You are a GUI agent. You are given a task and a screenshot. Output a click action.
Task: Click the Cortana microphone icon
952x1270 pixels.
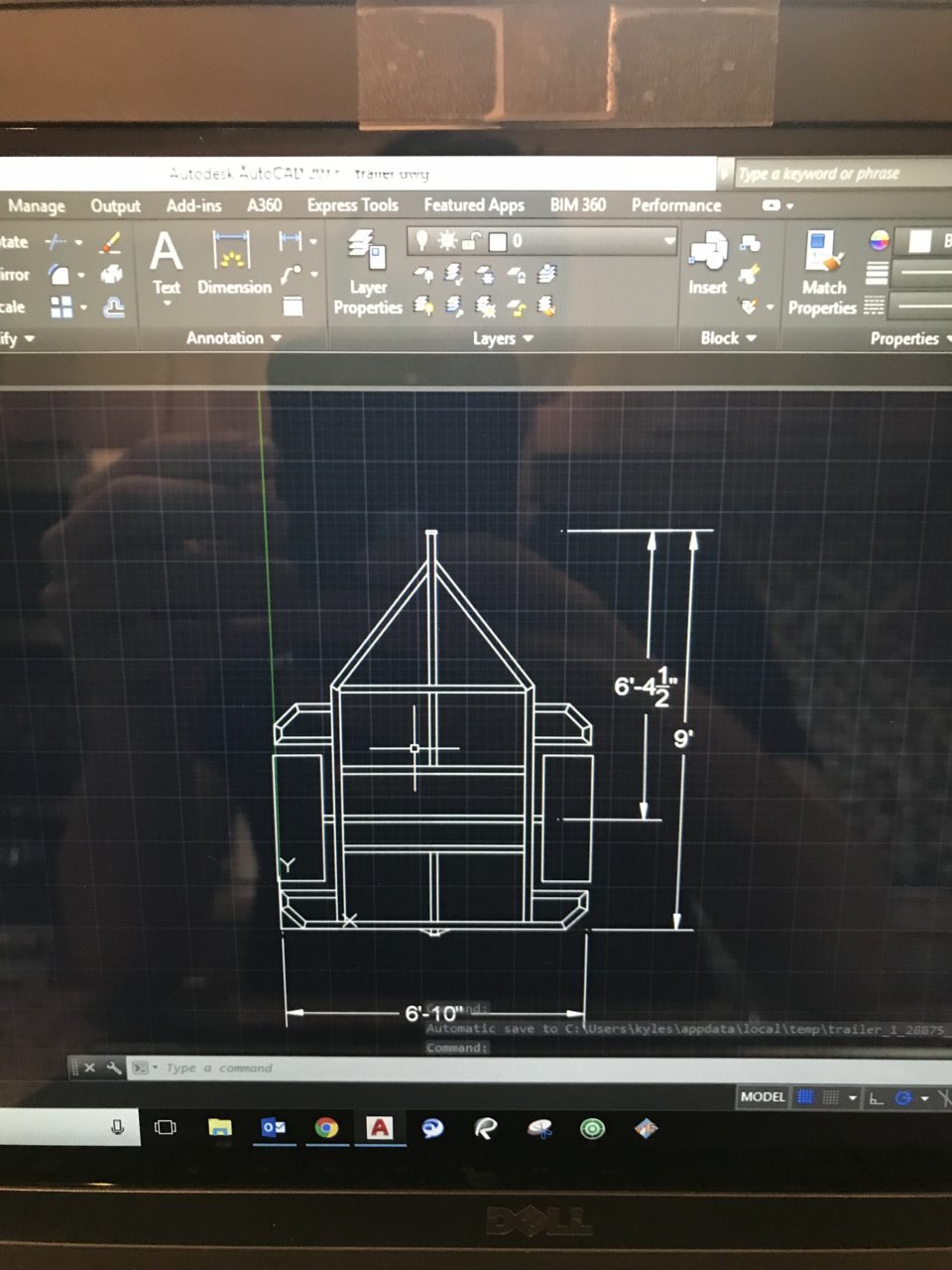click(117, 1127)
